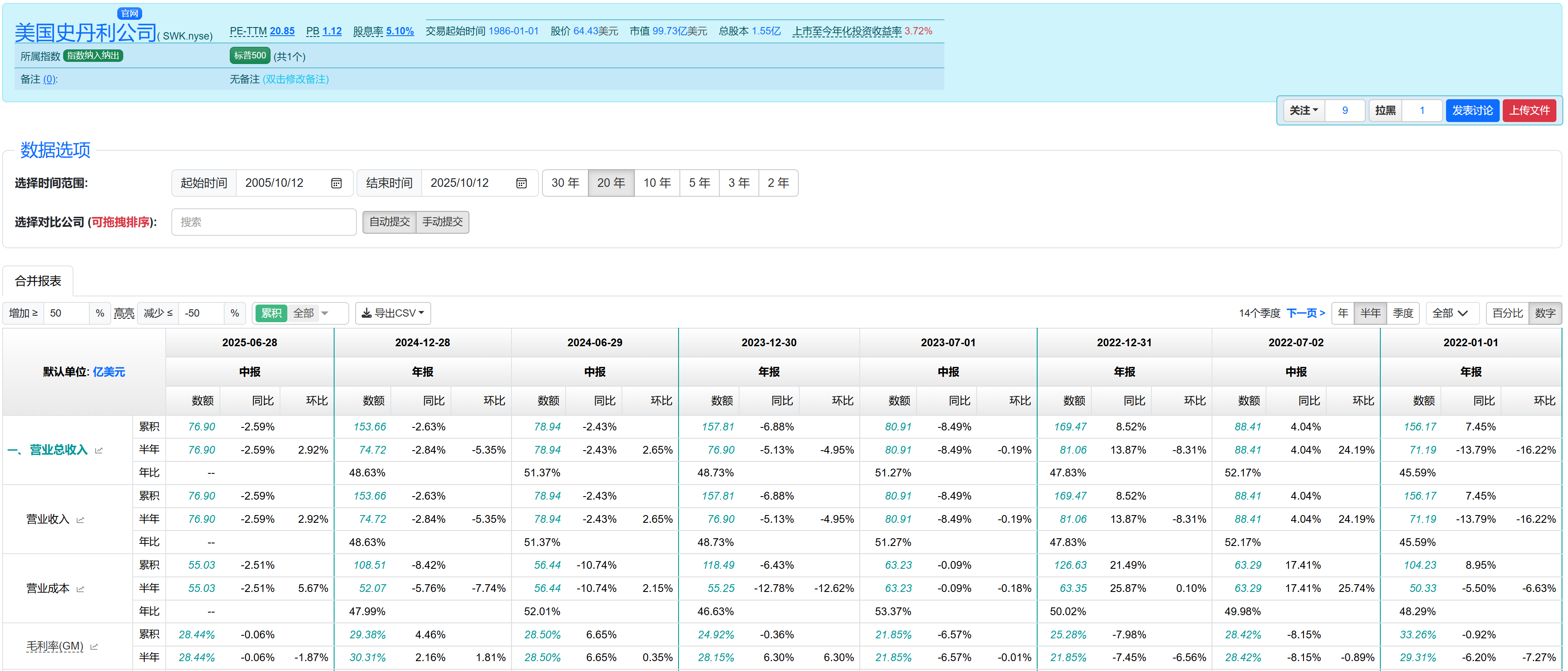Click the 标普500 index badge
Screen dimensions: 1568x671
click(x=250, y=55)
